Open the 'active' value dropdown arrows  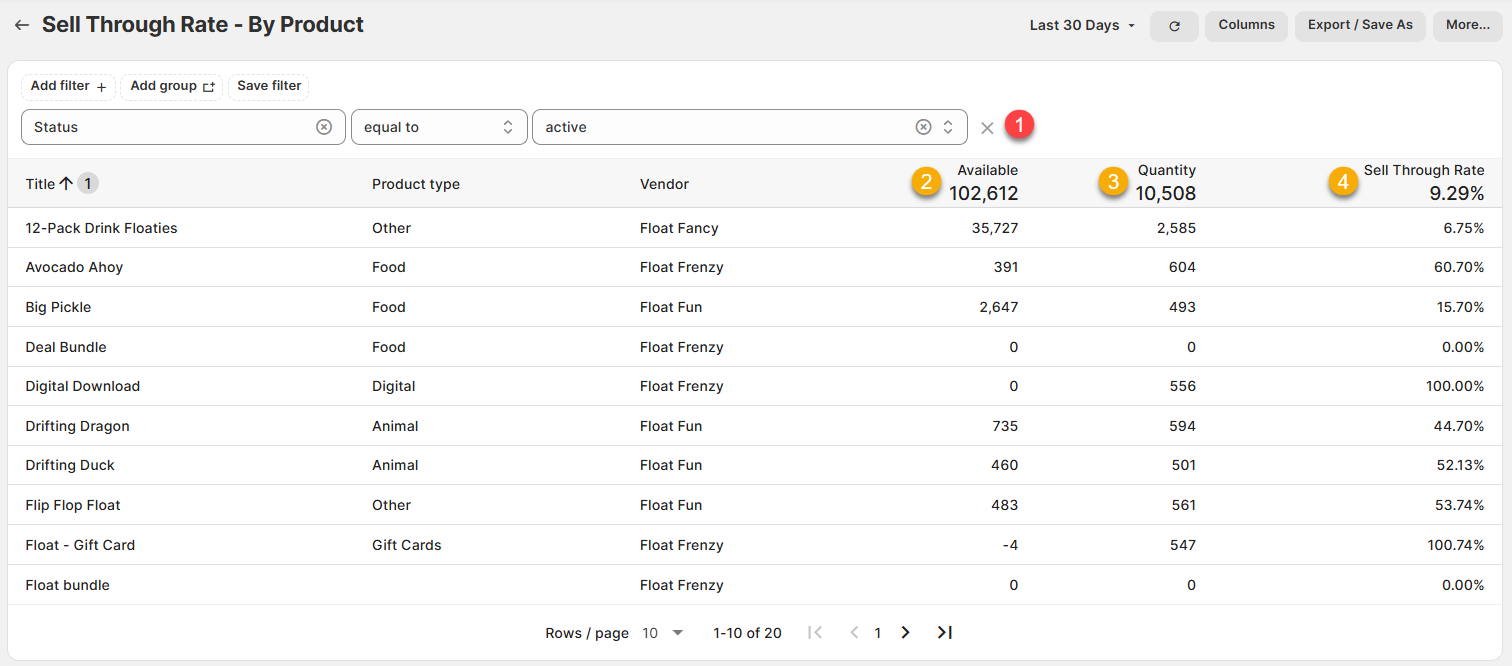[x=948, y=127]
